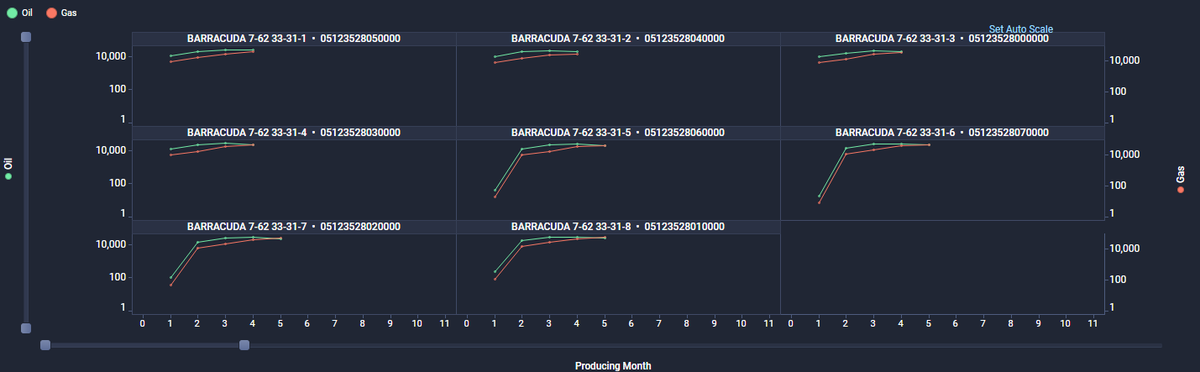Click the top handle of vertical range slider
1200x372 pixels.
tap(26, 36)
